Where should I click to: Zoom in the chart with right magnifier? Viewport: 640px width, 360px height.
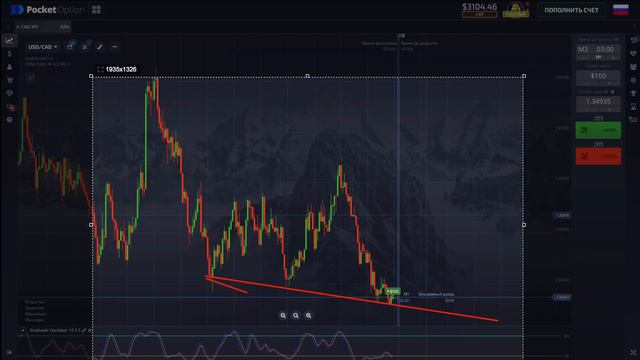pyautogui.click(x=309, y=316)
